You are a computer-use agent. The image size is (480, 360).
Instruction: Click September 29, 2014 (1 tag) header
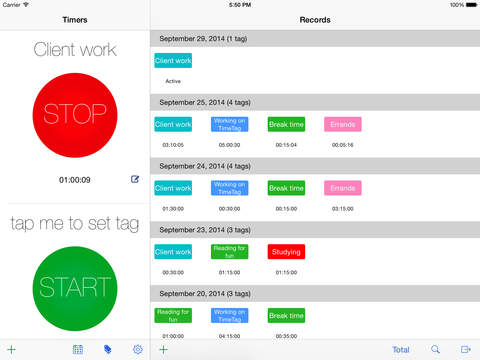click(315, 39)
